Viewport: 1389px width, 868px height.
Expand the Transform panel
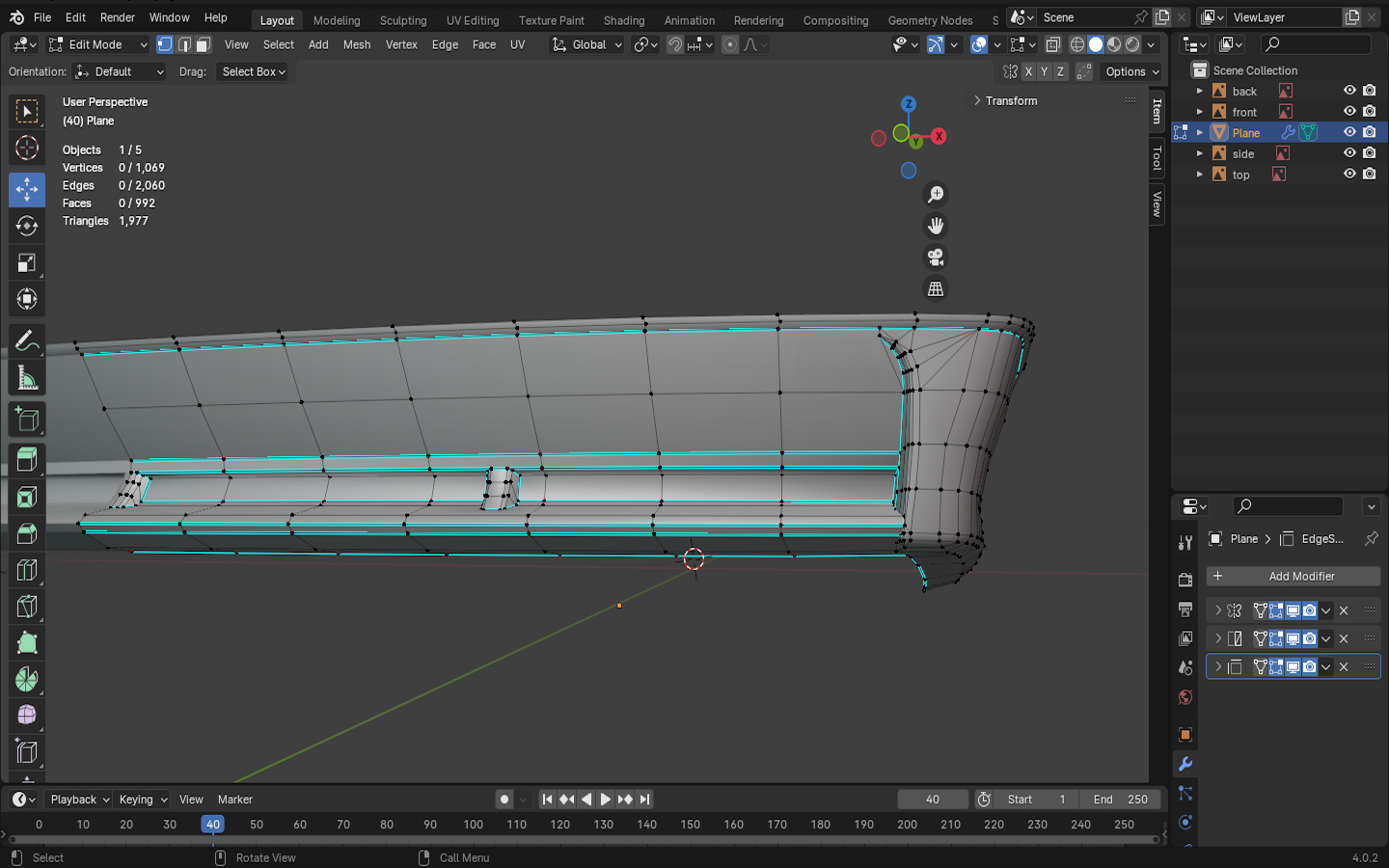coord(1010,100)
